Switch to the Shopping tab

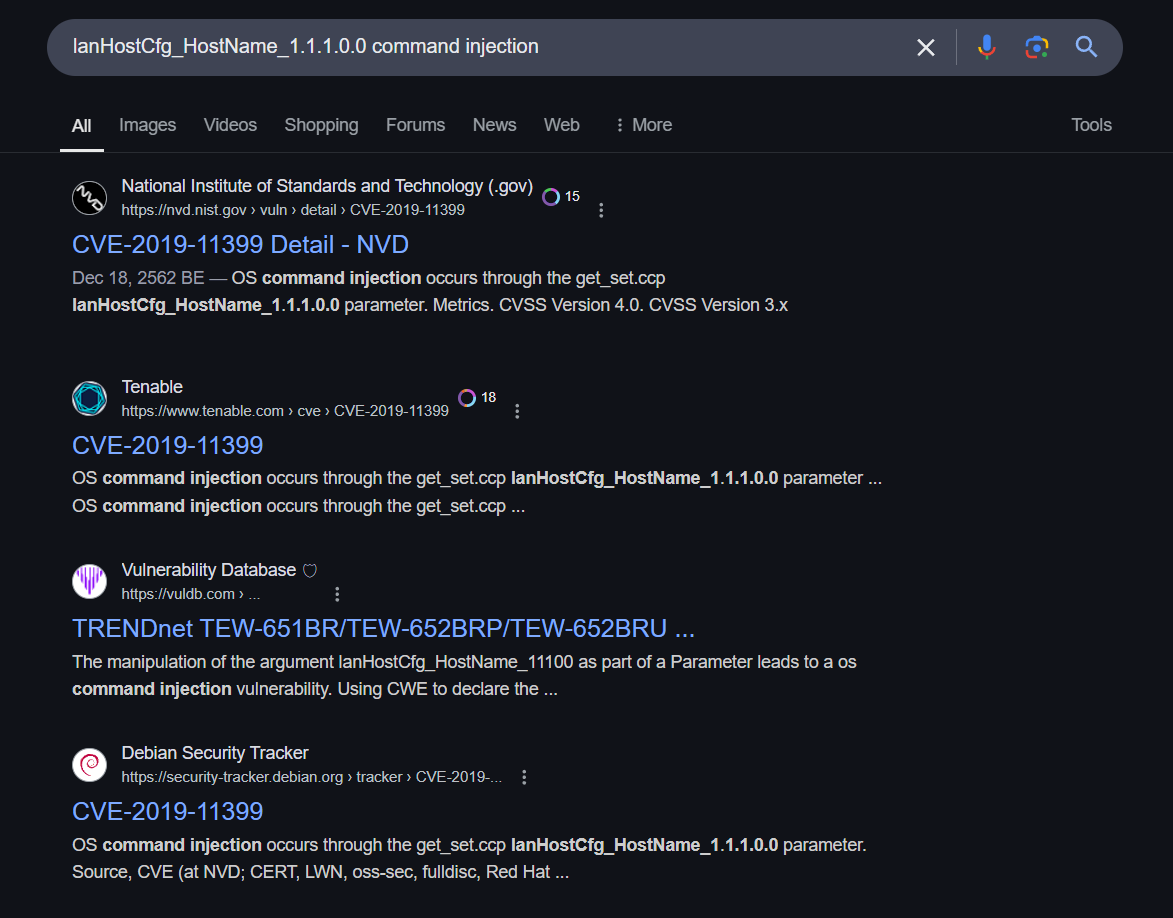321,125
